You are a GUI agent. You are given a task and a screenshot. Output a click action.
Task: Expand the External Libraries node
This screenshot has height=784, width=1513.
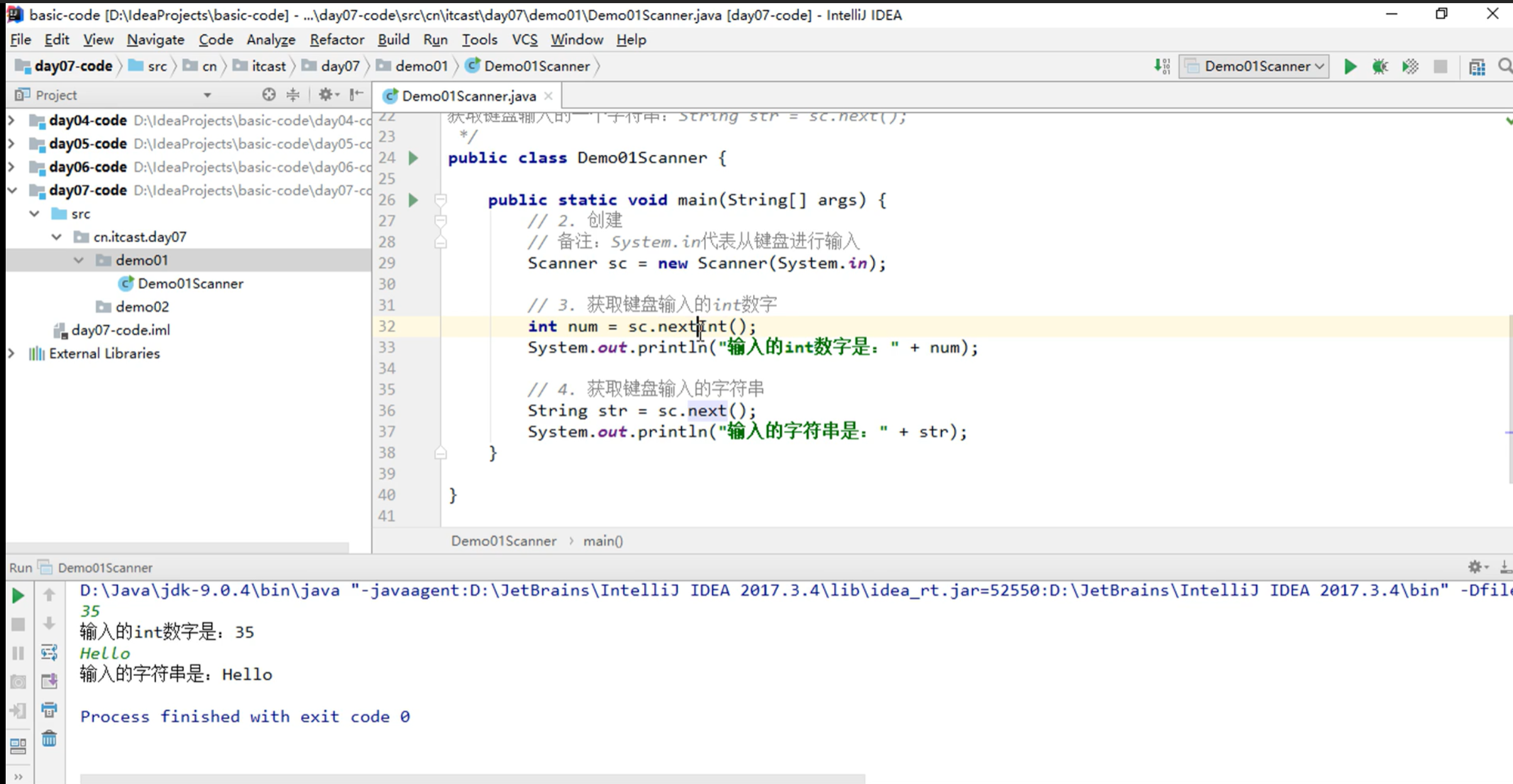[11, 354]
